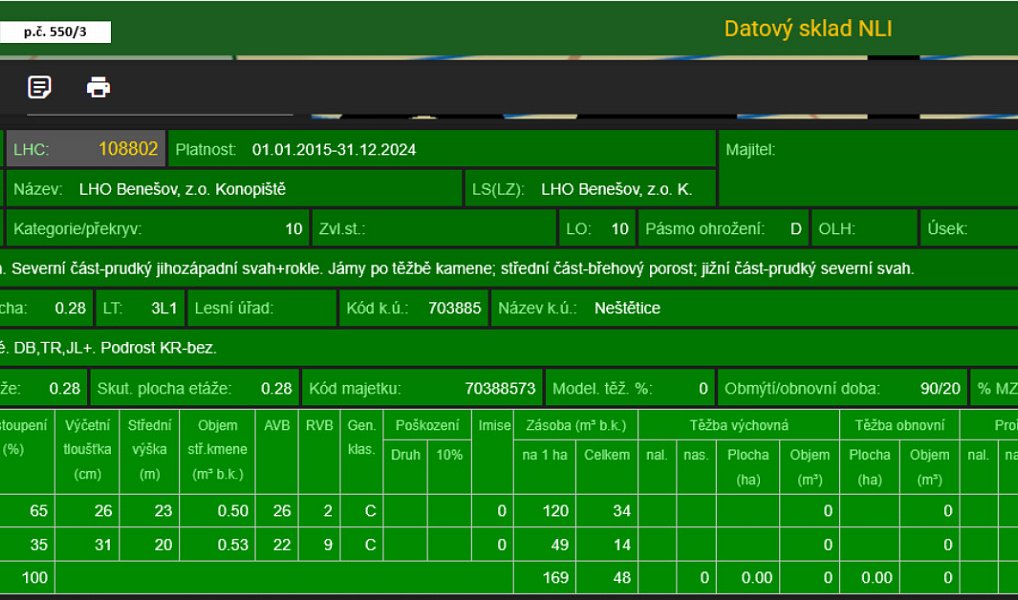Click the LT 3L1 cell
1018x600 pixels.
(140, 308)
